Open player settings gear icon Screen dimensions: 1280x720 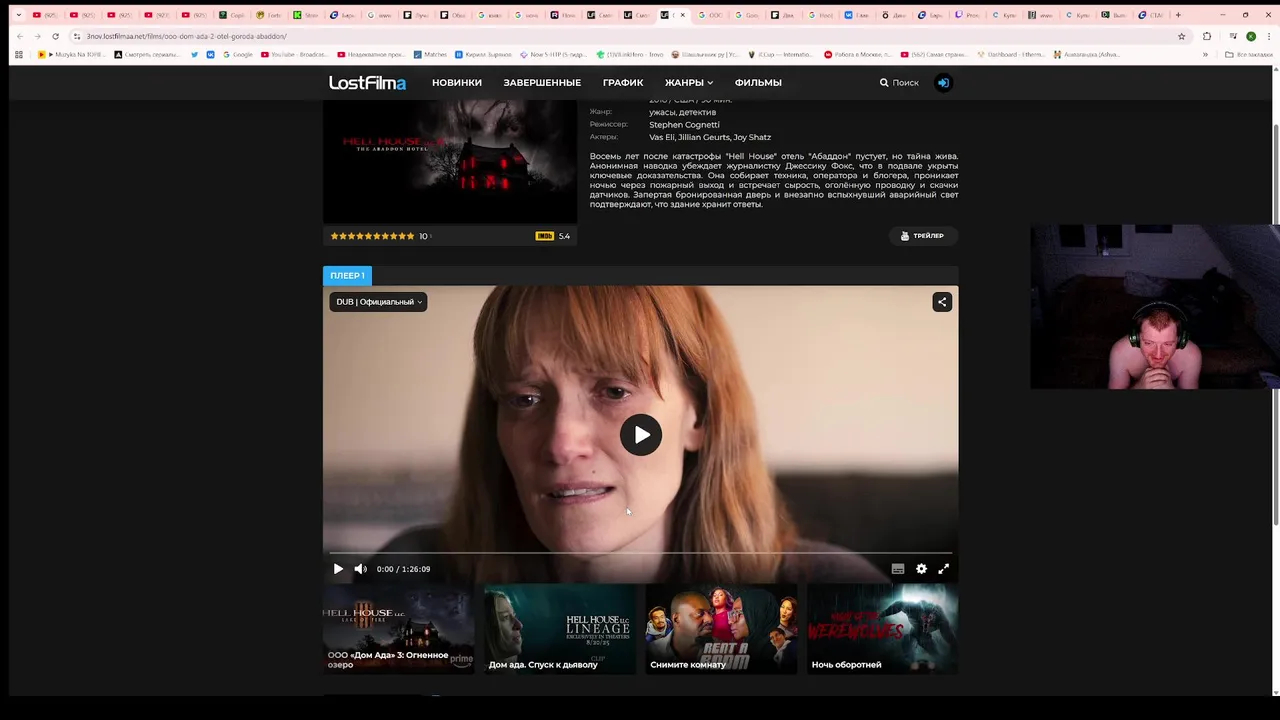click(921, 569)
